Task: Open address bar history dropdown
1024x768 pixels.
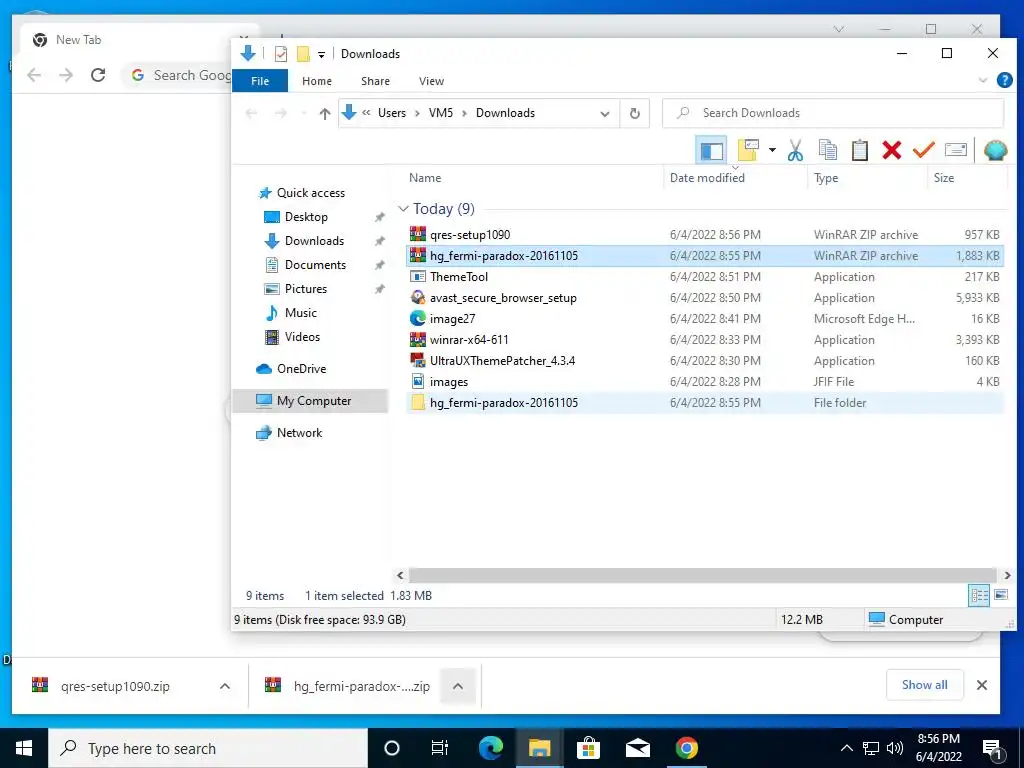Action: coord(605,114)
